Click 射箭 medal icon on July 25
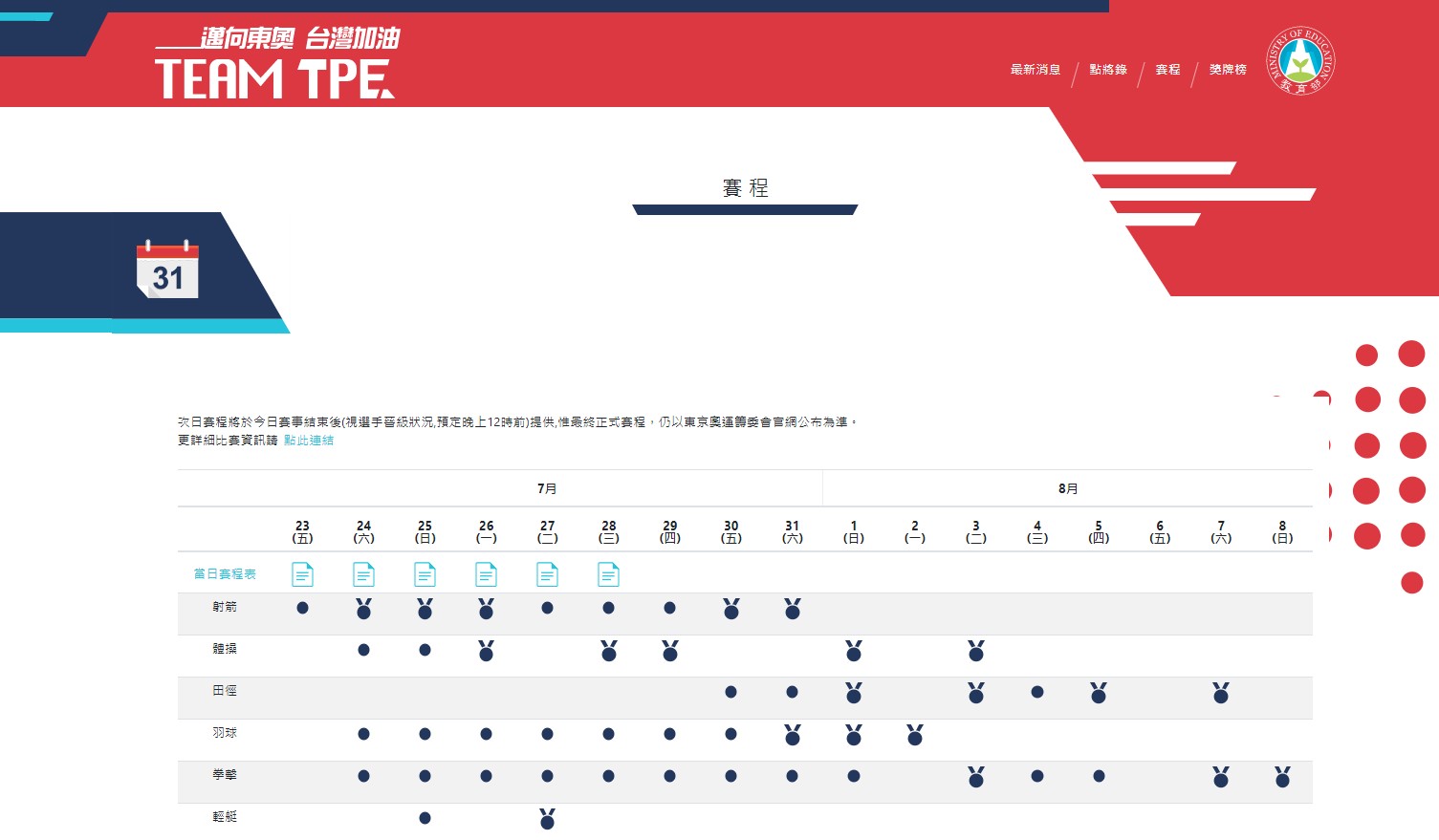 425,609
